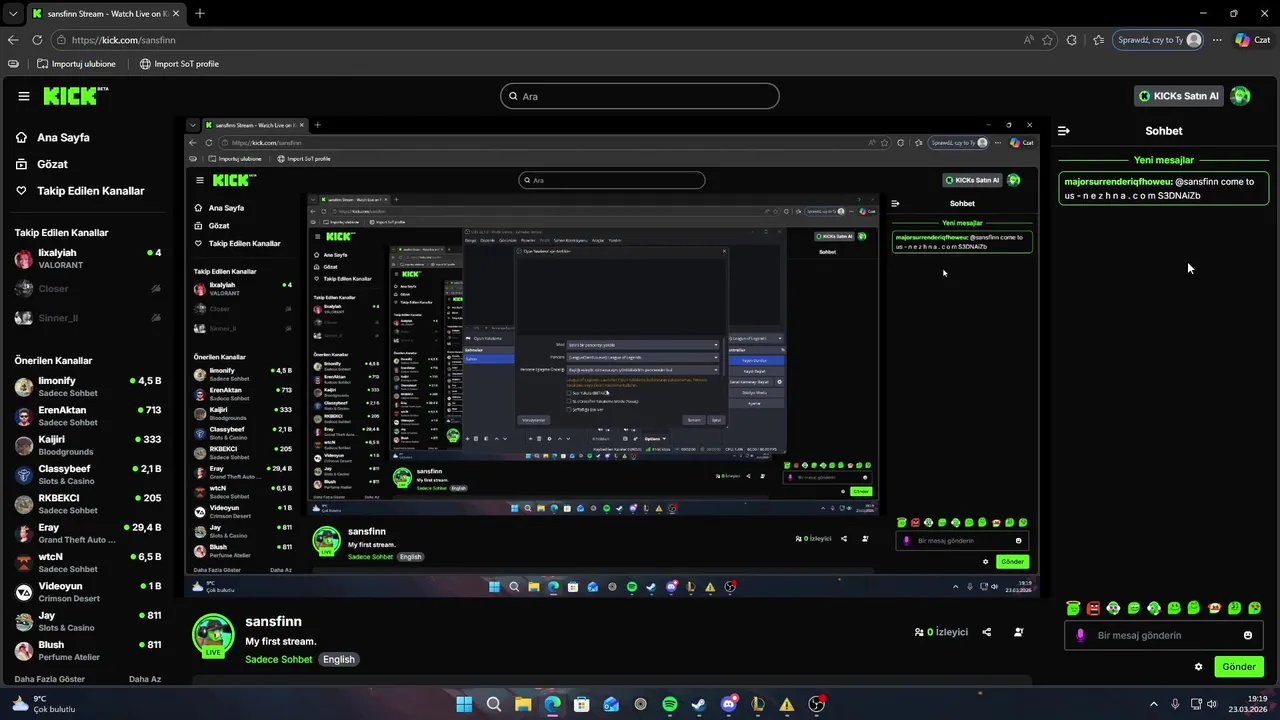
Task: Click the 0 İzleyici viewer count
Action: (941, 632)
